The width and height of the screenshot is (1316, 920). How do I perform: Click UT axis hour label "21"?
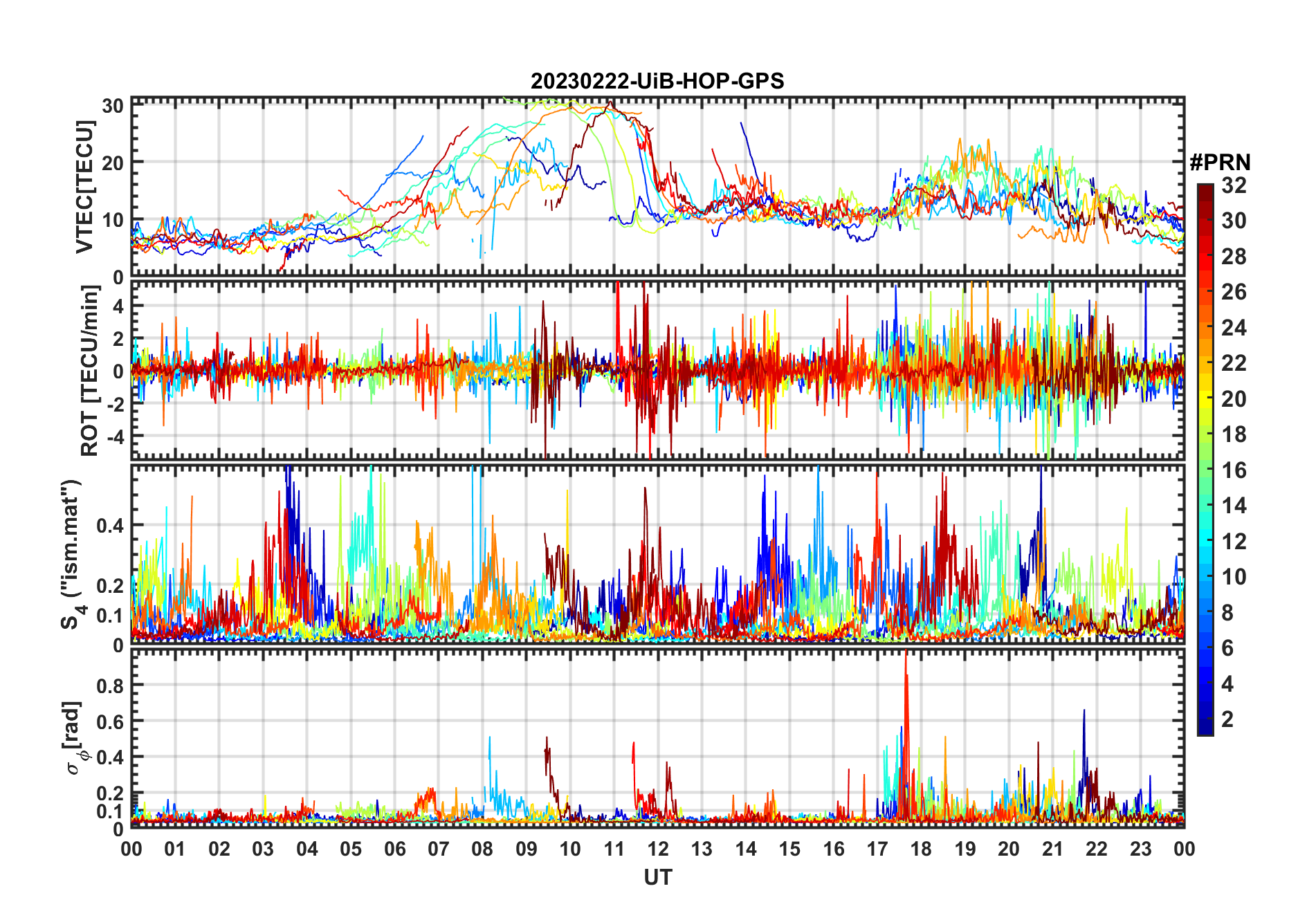1053,849
